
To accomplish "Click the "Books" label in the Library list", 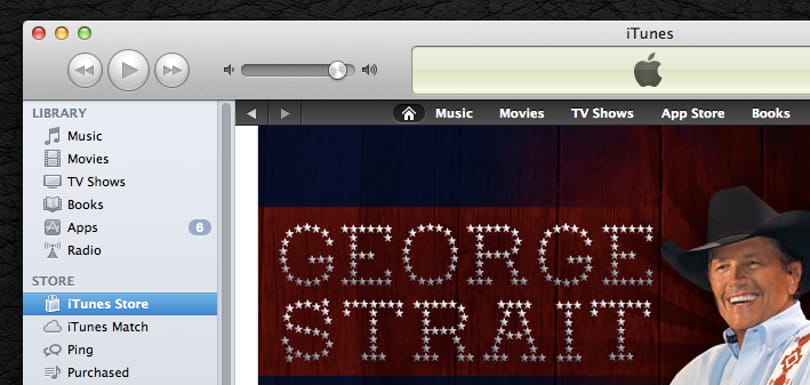I will [x=85, y=205].
